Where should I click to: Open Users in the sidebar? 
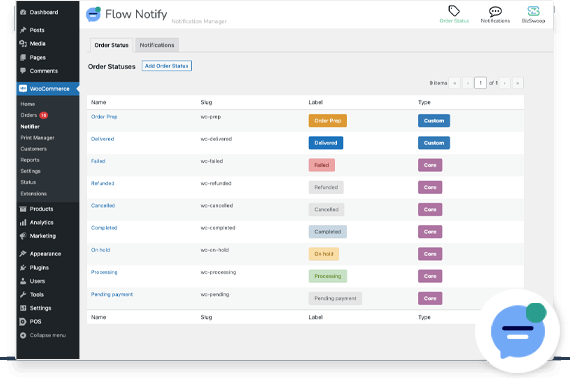37,281
